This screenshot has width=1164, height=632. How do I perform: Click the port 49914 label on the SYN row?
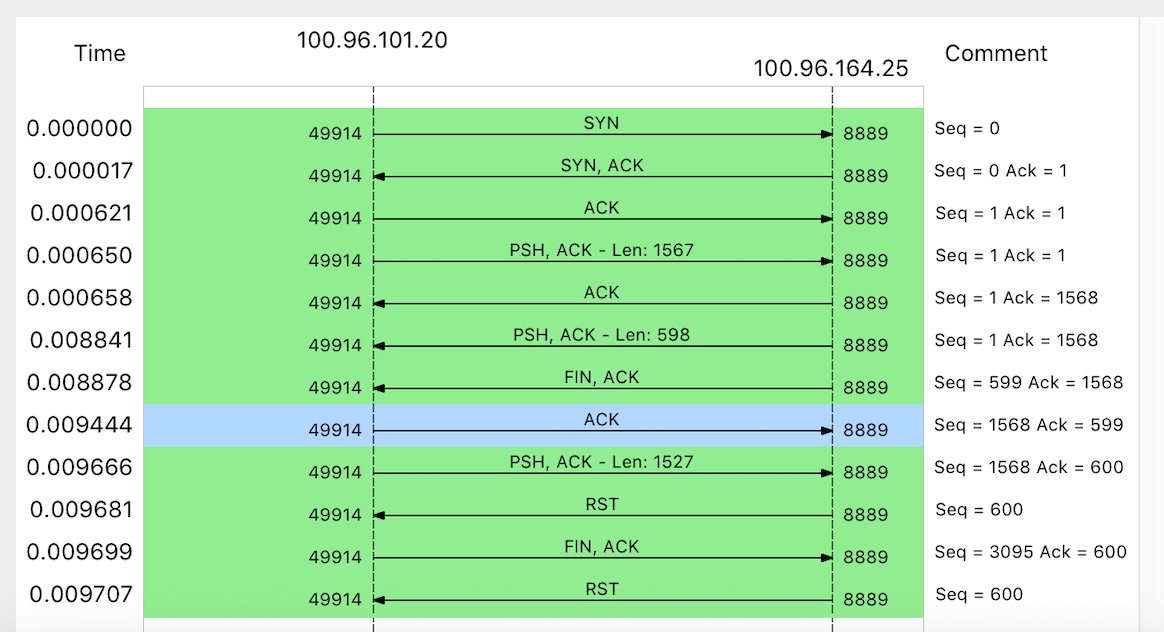337,133
